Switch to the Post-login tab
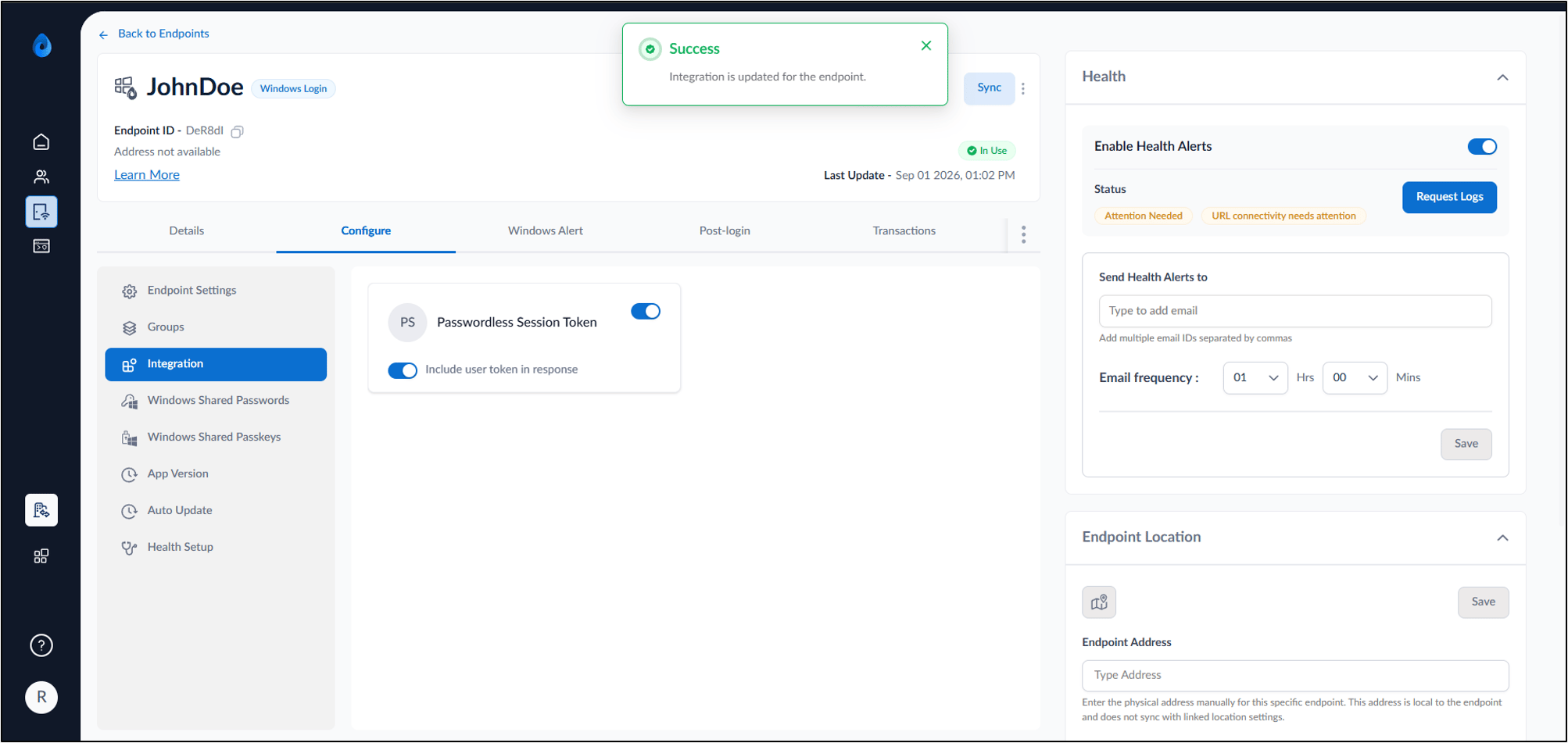The height and width of the screenshot is (743, 1568). (x=725, y=231)
